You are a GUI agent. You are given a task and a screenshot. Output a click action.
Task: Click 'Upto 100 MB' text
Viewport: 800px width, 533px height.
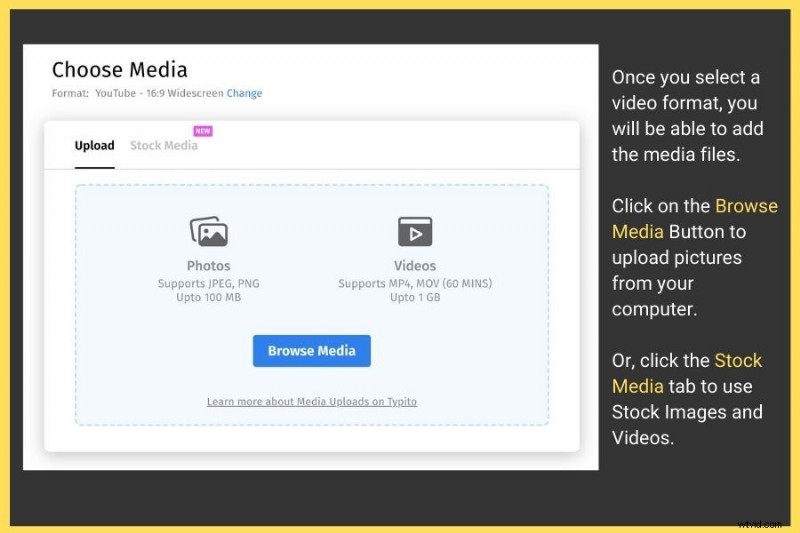(x=209, y=297)
